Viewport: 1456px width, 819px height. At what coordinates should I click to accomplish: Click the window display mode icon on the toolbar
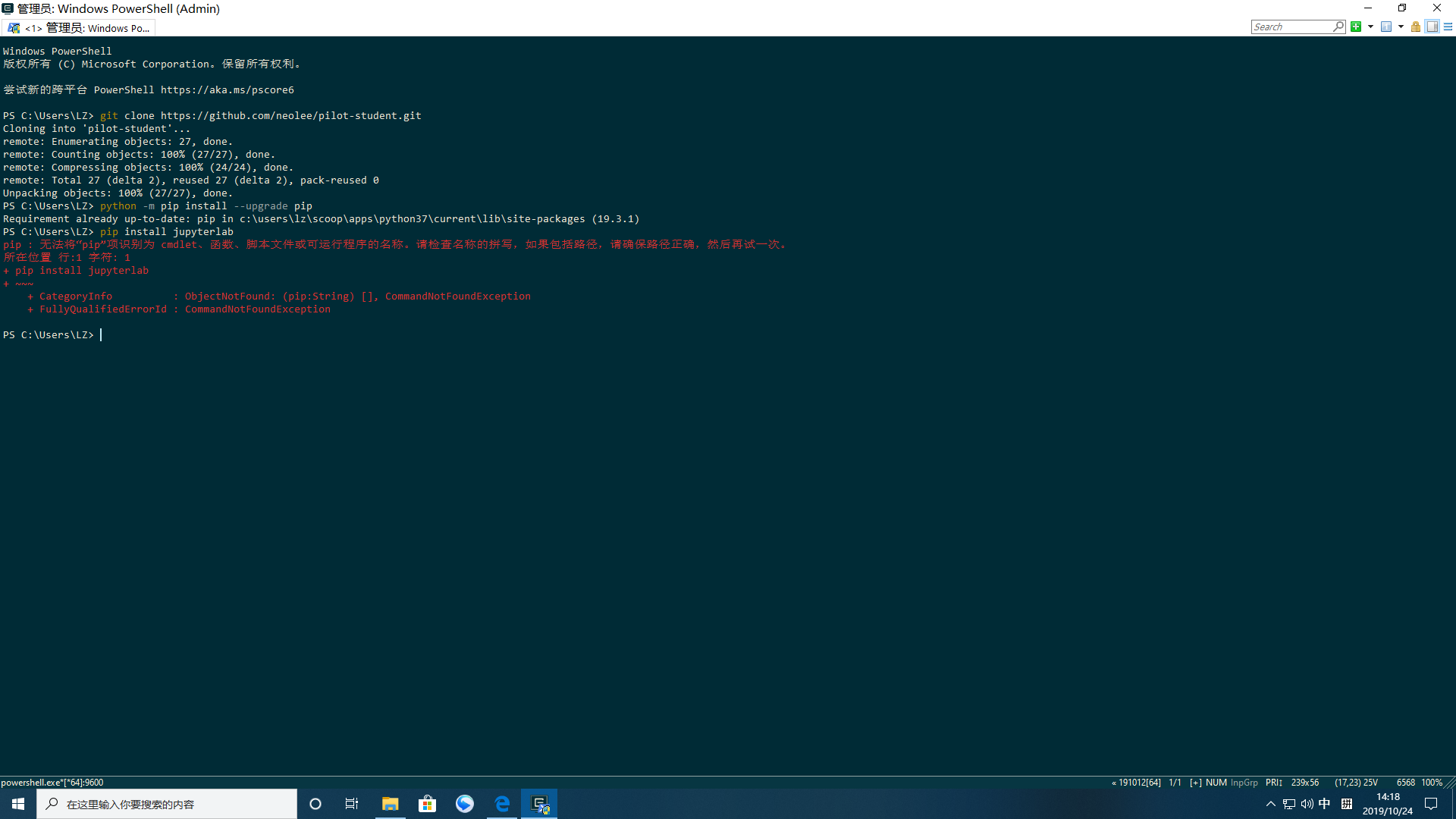tap(1432, 27)
